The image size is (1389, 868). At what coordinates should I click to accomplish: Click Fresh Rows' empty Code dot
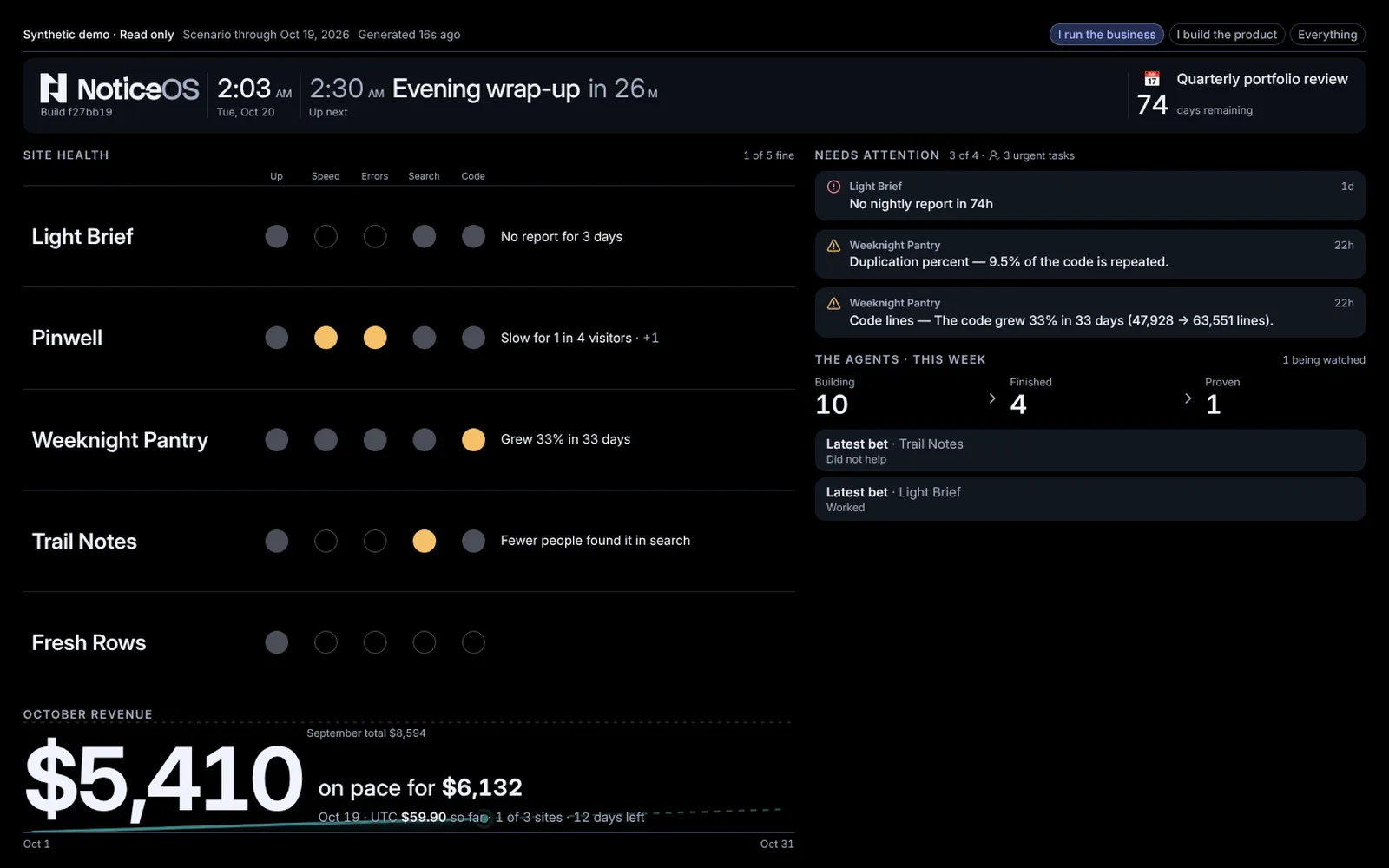(x=473, y=642)
